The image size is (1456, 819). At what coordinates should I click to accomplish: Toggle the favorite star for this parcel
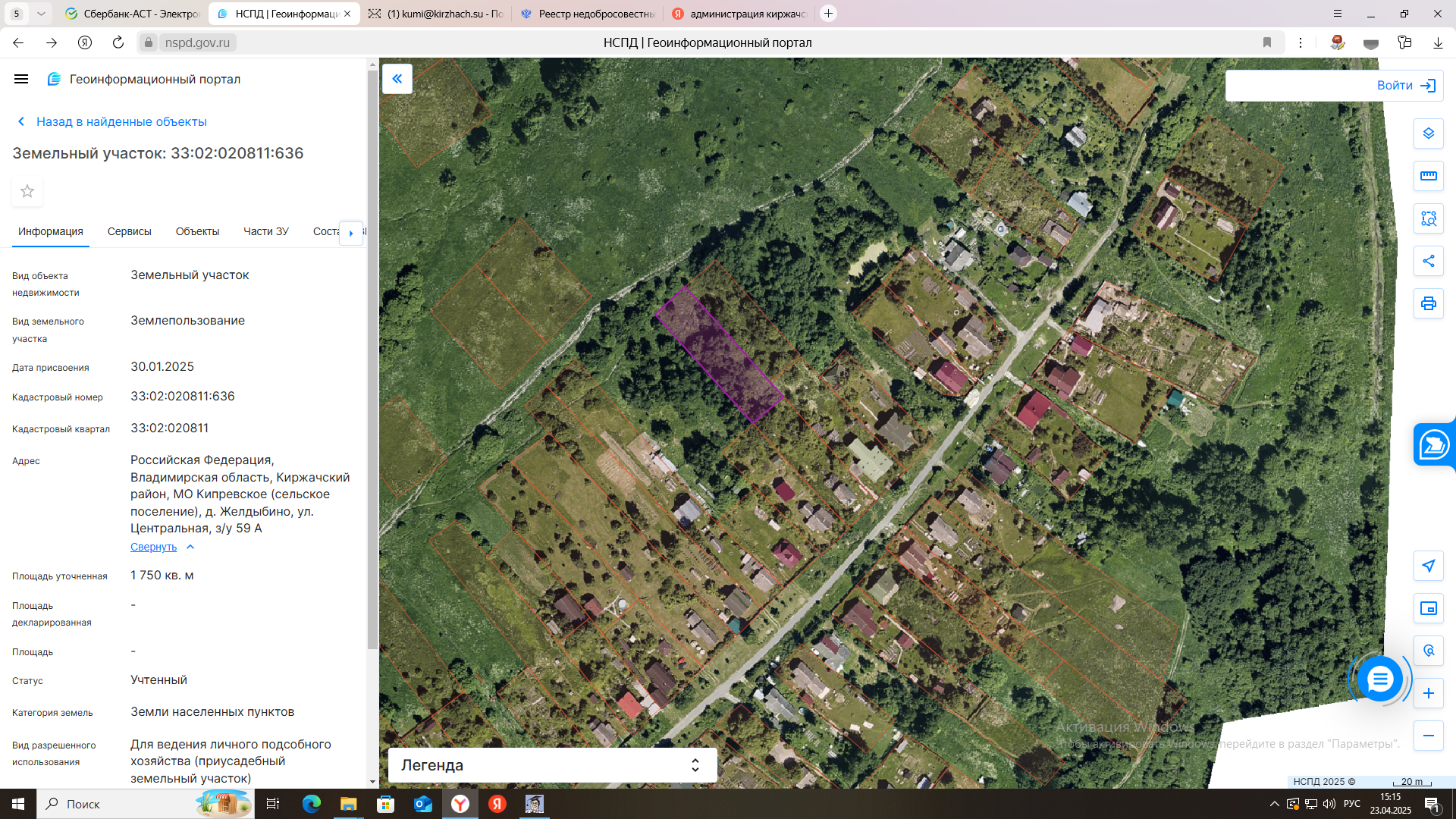[x=27, y=191]
